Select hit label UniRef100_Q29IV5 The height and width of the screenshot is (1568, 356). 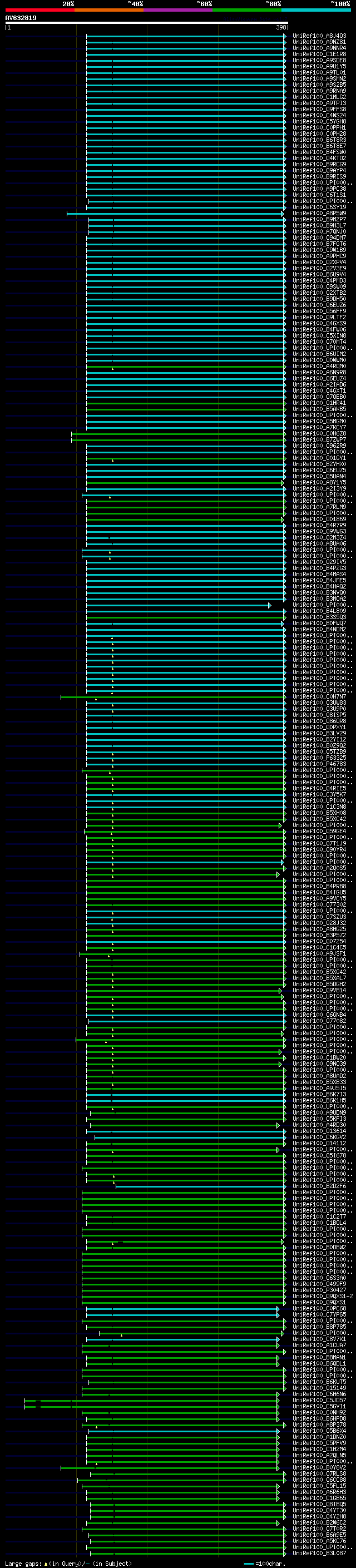tap(319, 562)
